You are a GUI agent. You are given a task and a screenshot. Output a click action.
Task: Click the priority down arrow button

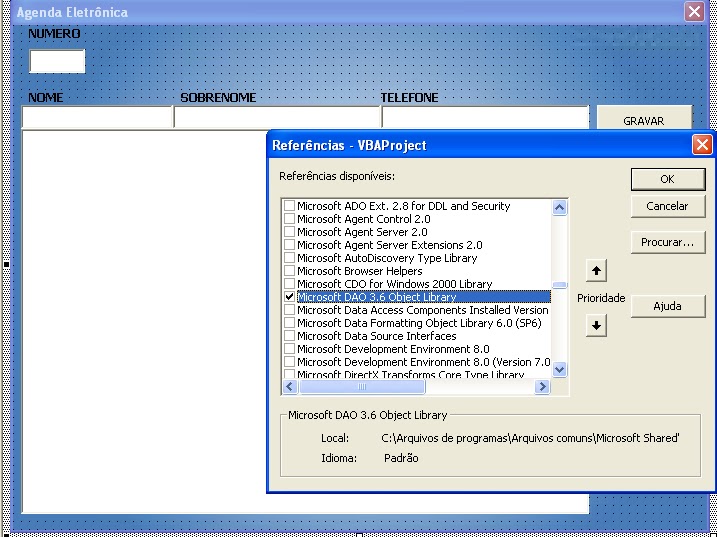(596, 326)
